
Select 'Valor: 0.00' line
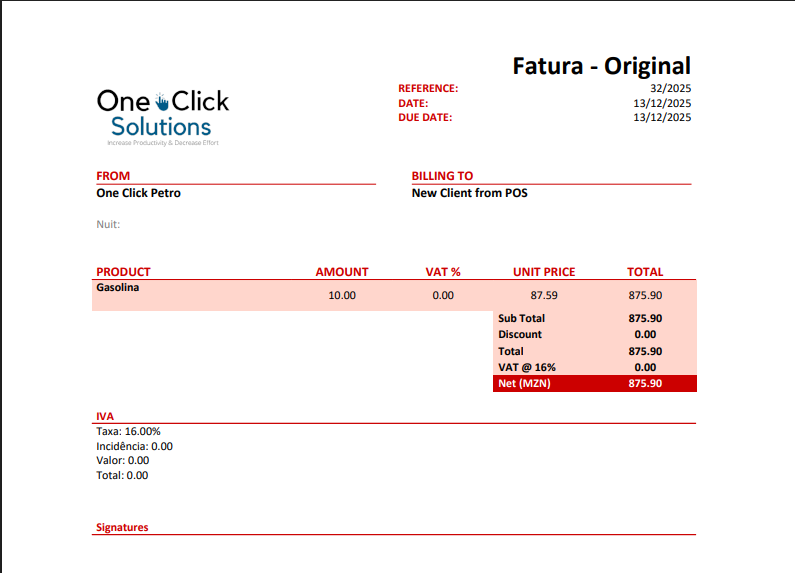123,460
